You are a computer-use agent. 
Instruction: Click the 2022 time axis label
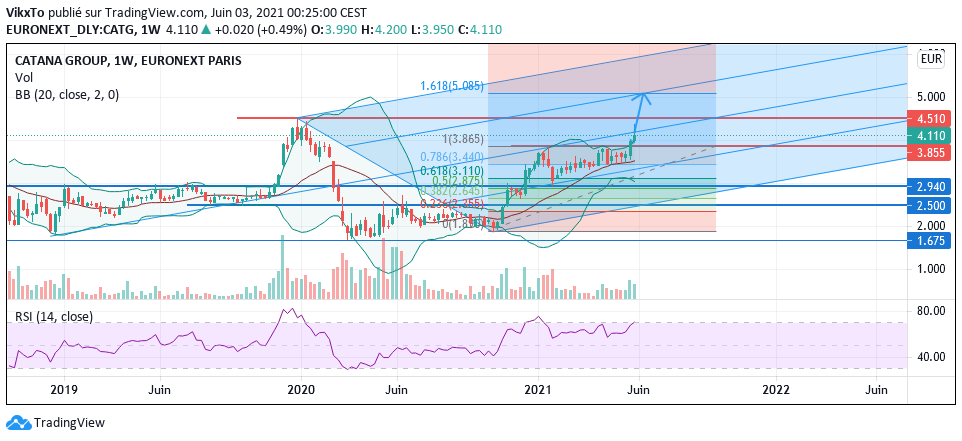tap(775, 390)
